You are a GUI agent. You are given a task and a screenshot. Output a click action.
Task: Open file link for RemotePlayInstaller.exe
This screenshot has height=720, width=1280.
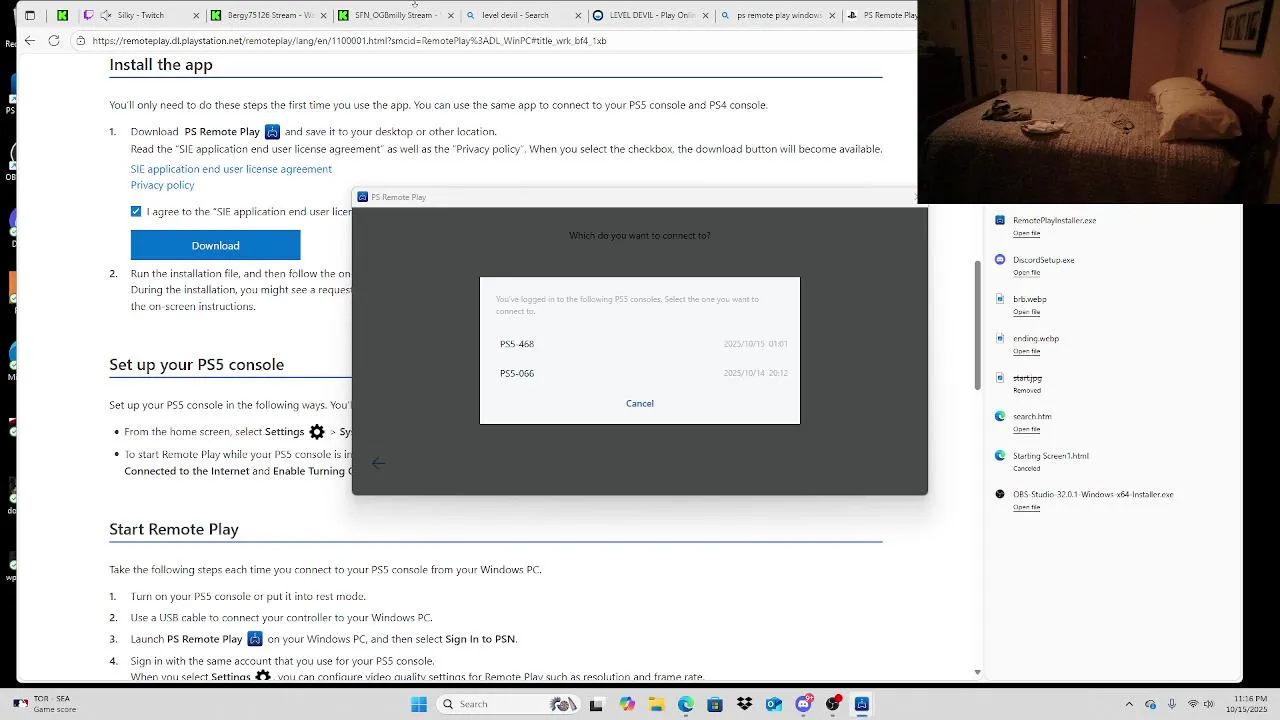(x=1026, y=233)
